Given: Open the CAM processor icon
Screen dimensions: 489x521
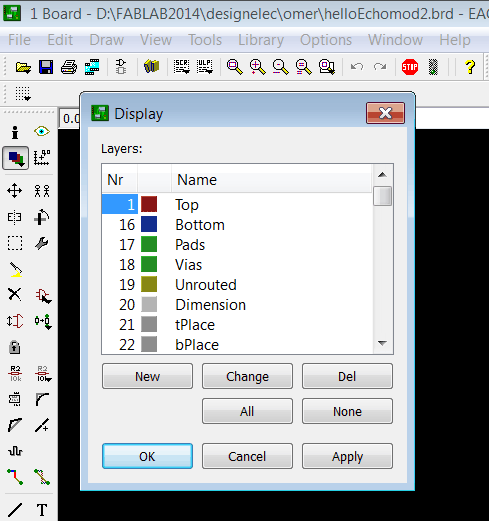Looking at the screenshot, I should (92, 67).
